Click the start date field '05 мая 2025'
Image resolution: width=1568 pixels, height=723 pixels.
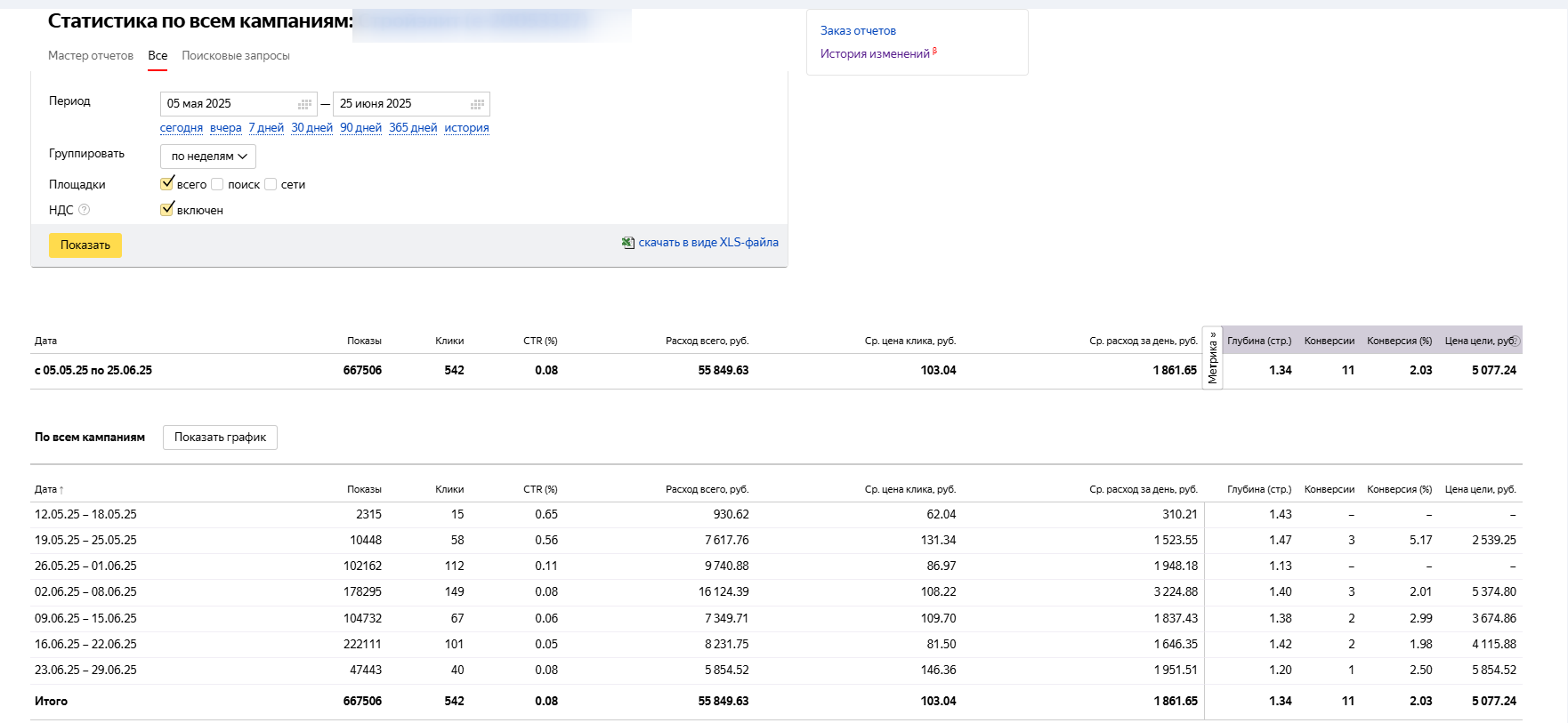click(x=238, y=104)
